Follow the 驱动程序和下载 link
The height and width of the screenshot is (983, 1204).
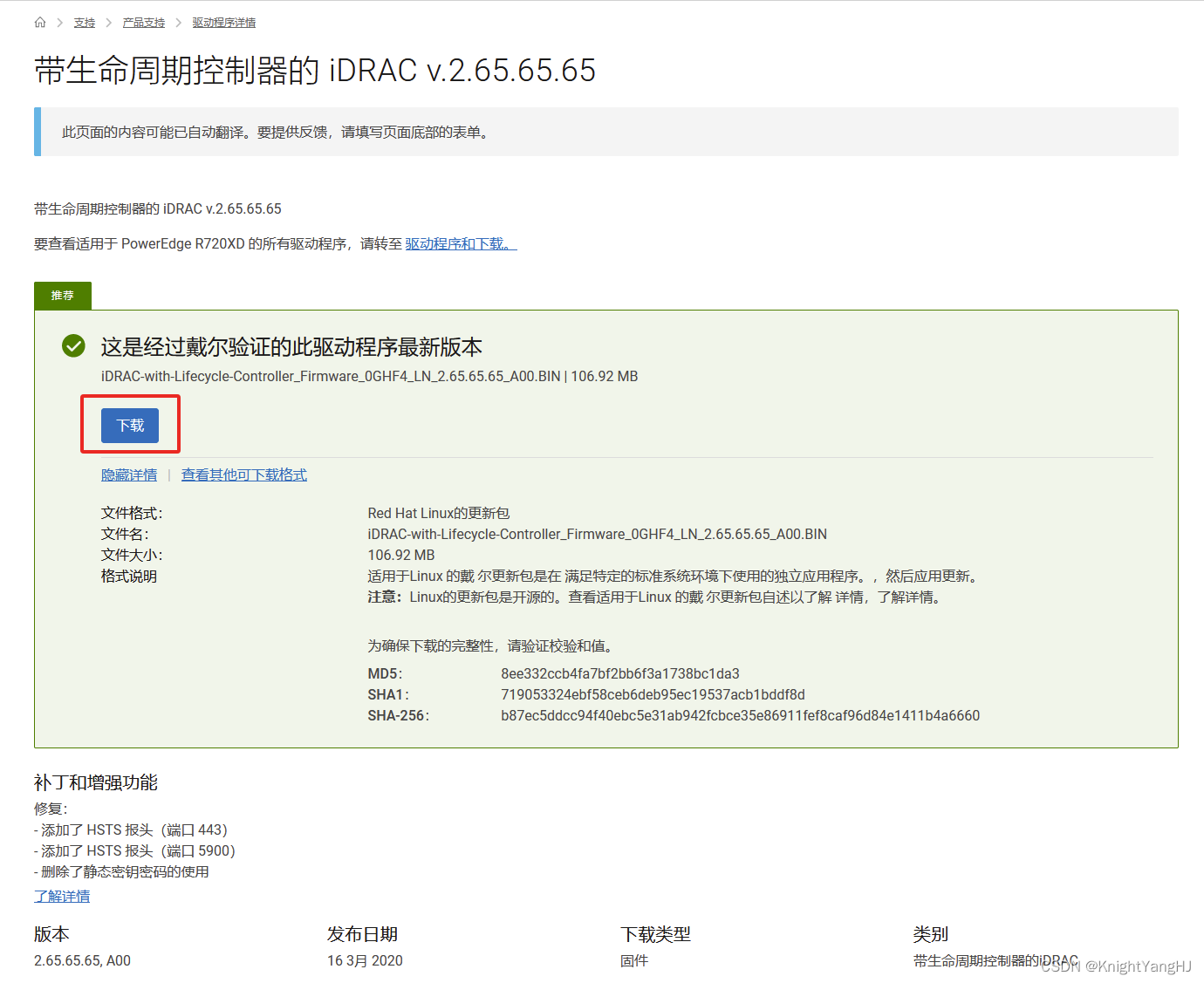(x=461, y=244)
